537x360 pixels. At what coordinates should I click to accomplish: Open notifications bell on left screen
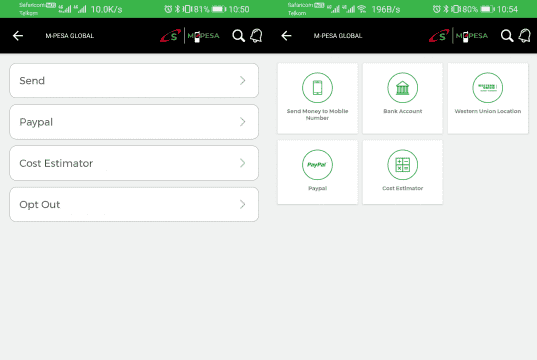click(x=256, y=36)
